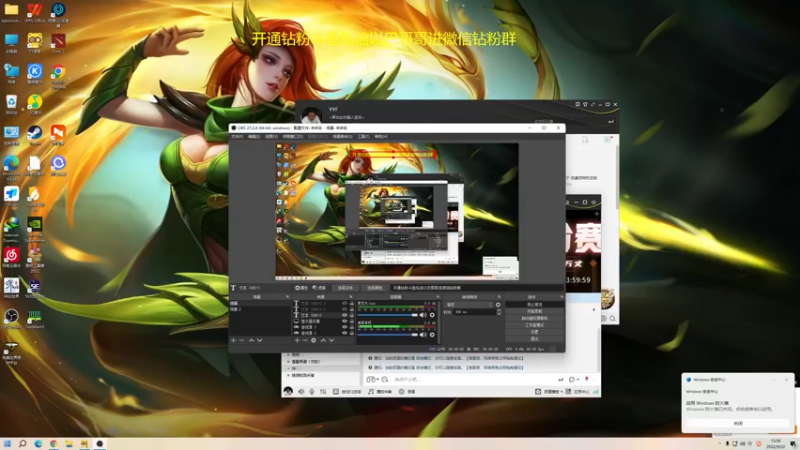Open Edit menu in OBS menu bar
Screen dimensions: 800x450
click(x=254, y=137)
